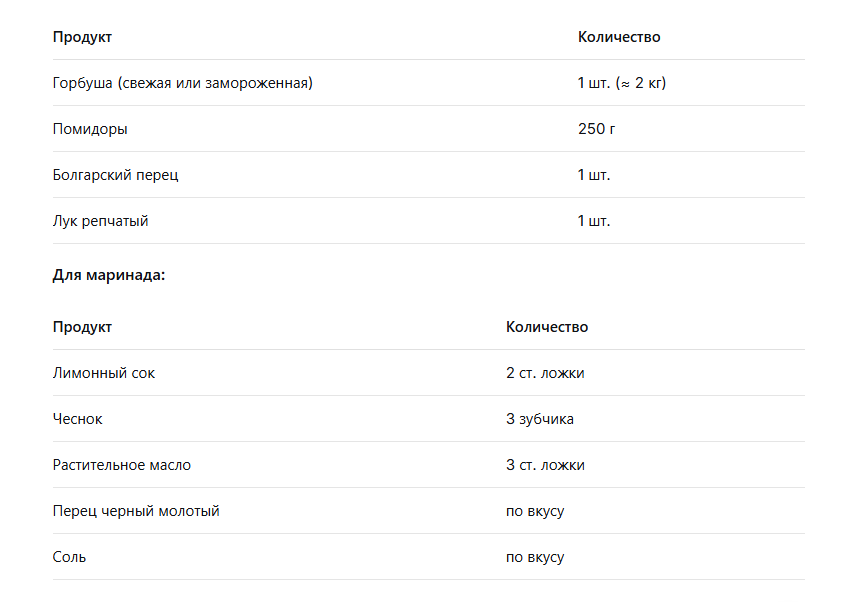
Task: Click the 'Лук репчатый' cell
Action: point(100,221)
